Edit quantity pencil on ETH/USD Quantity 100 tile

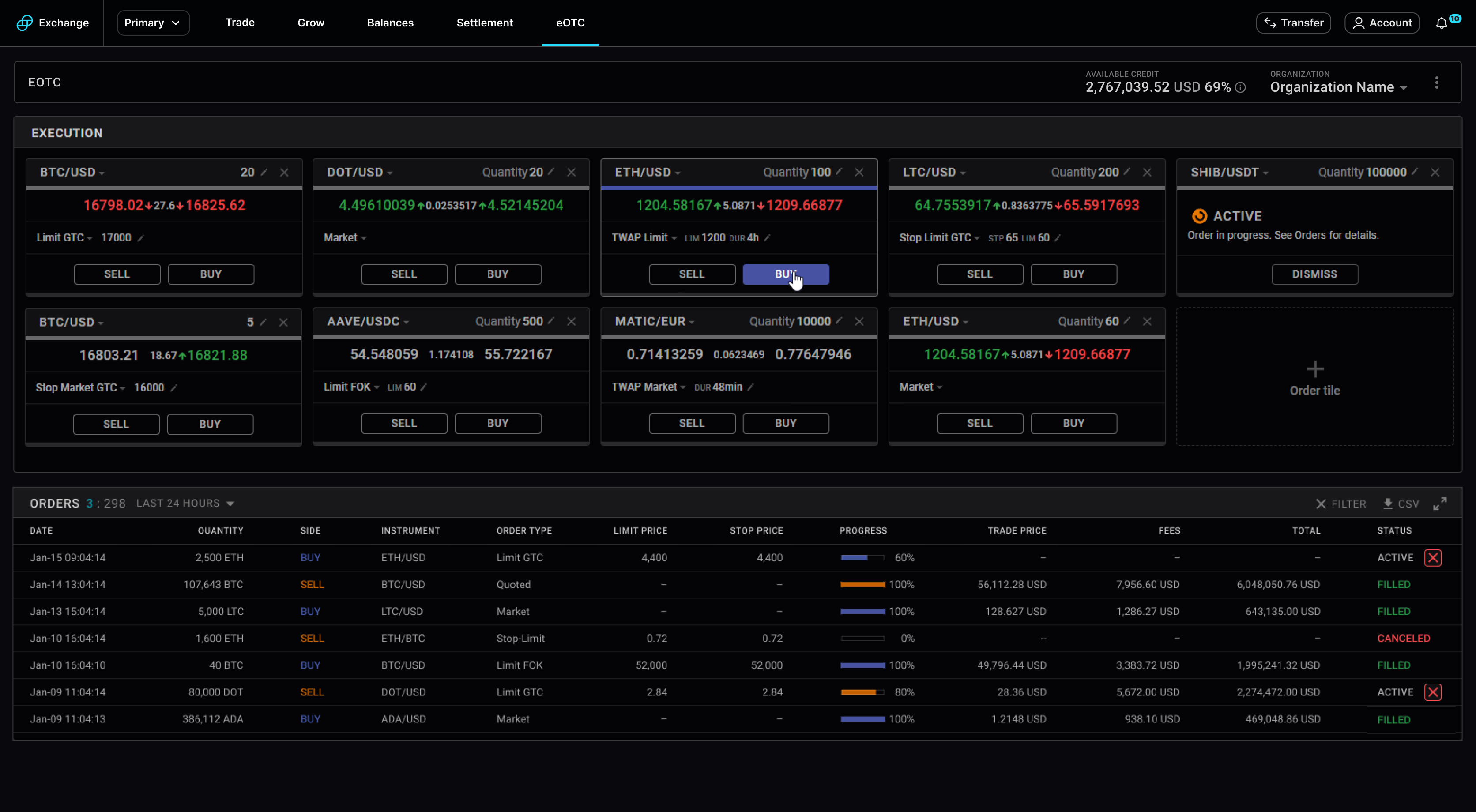pos(838,171)
